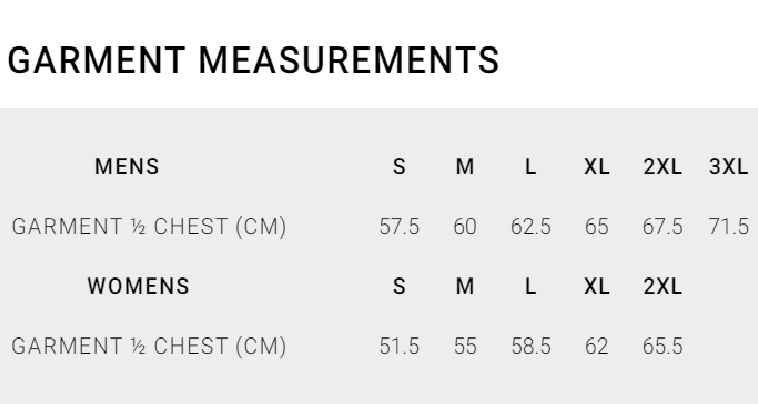Click the 62.5 chest measurement value
Viewport: 758px width, 404px height.
click(x=531, y=227)
